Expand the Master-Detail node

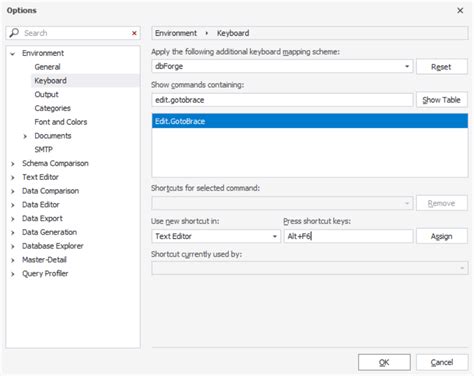(13, 260)
